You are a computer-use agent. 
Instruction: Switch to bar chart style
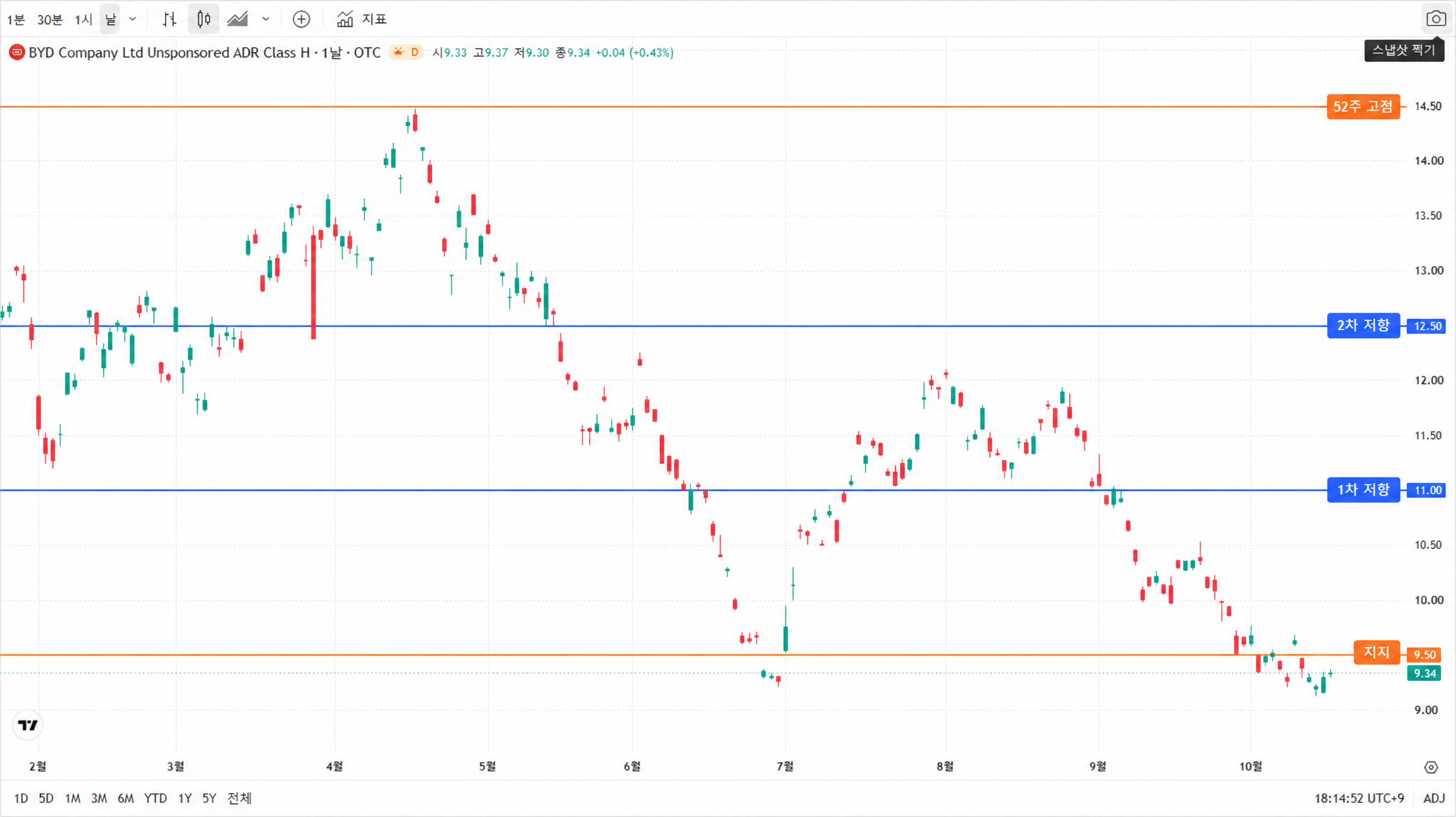(x=169, y=19)
